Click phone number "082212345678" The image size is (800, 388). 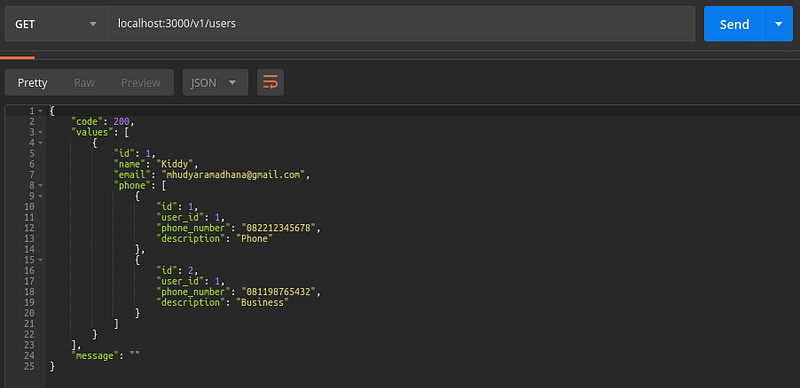280,228
